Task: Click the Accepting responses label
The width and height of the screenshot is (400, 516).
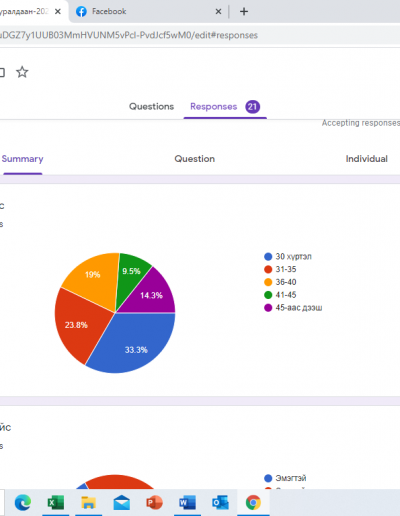Action: [361, 123]
